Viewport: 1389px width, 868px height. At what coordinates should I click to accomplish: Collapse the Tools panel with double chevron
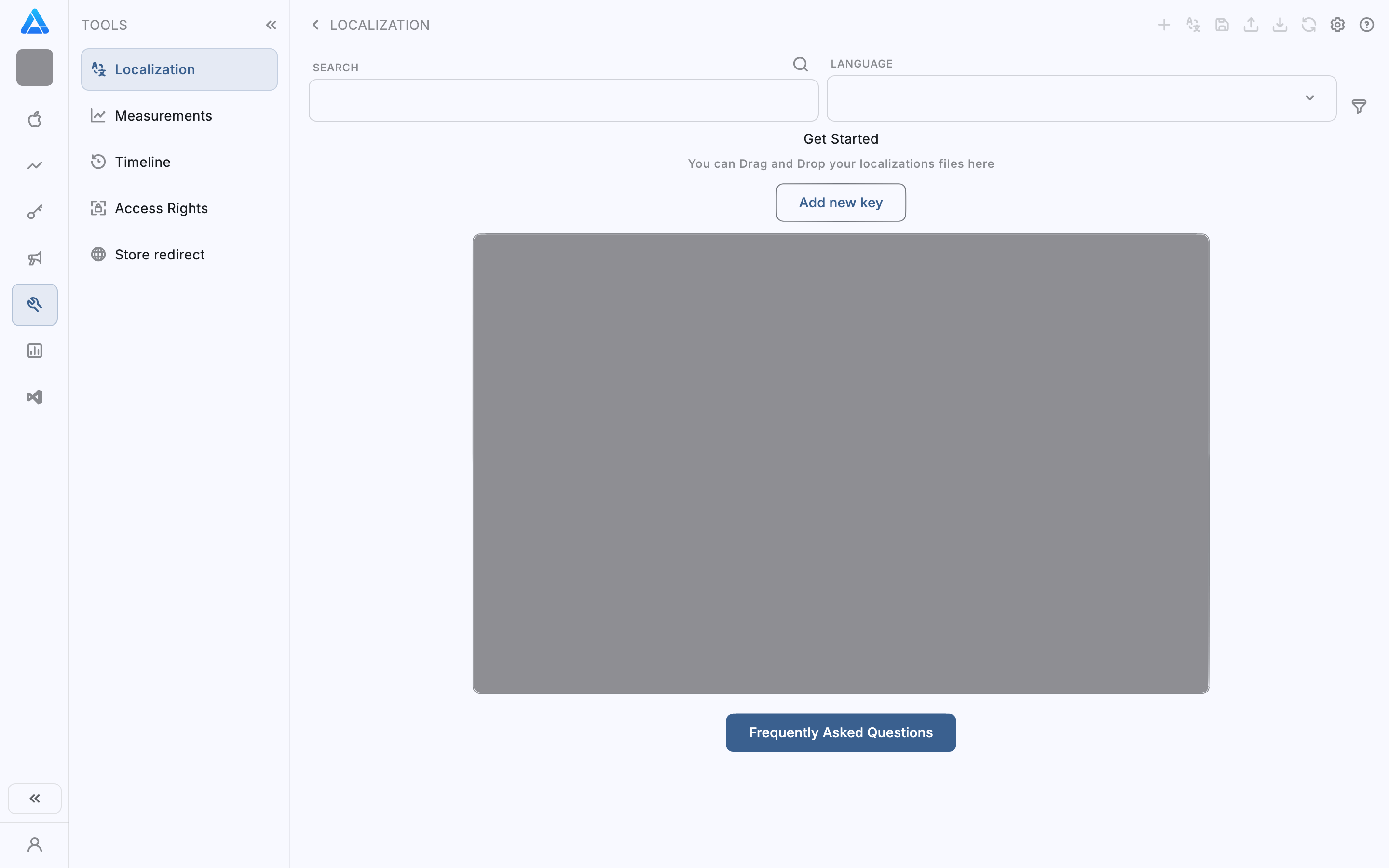(x=271, y=25)
